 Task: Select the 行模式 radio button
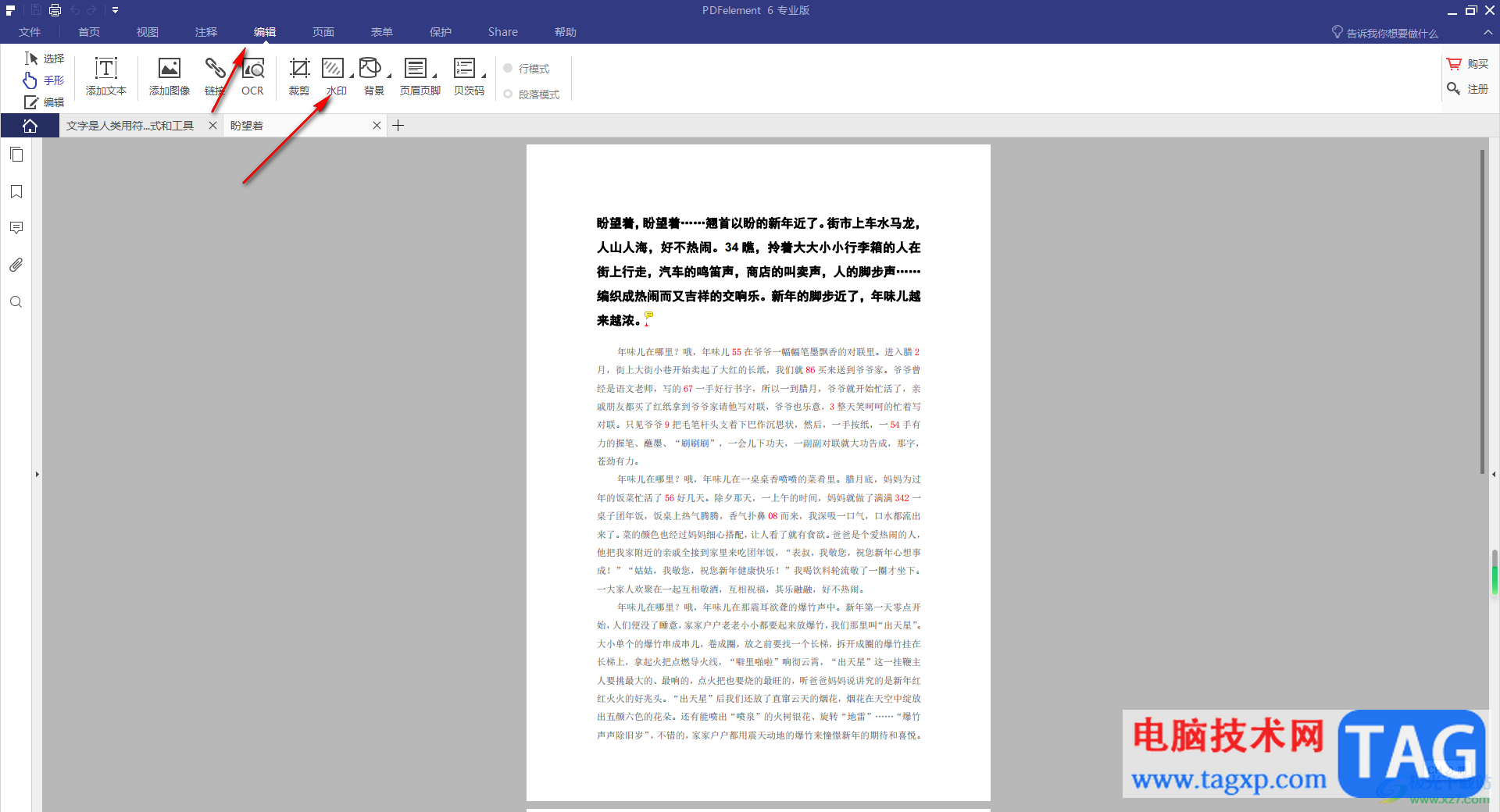pyautogui.click(x=508, y=69)
